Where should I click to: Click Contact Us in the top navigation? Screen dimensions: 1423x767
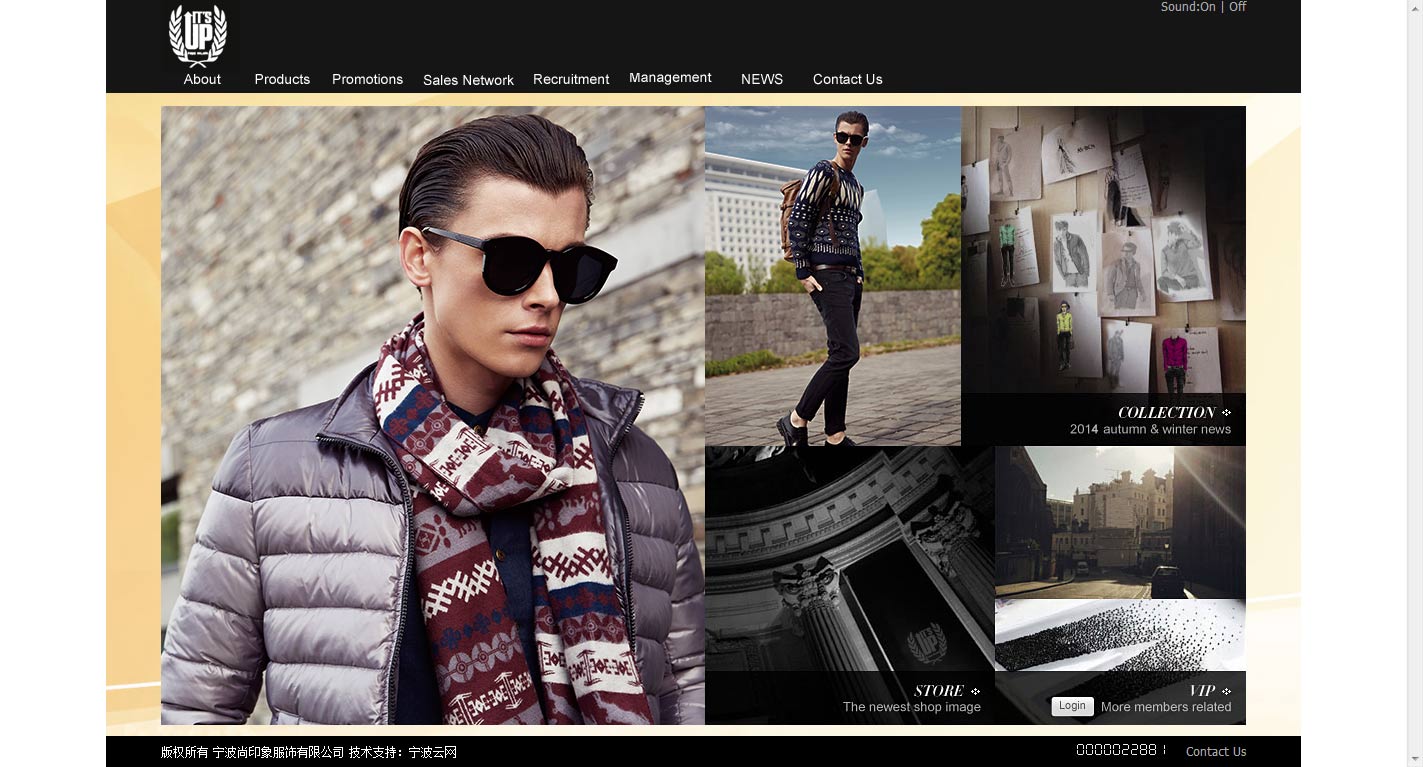(847, 79)
